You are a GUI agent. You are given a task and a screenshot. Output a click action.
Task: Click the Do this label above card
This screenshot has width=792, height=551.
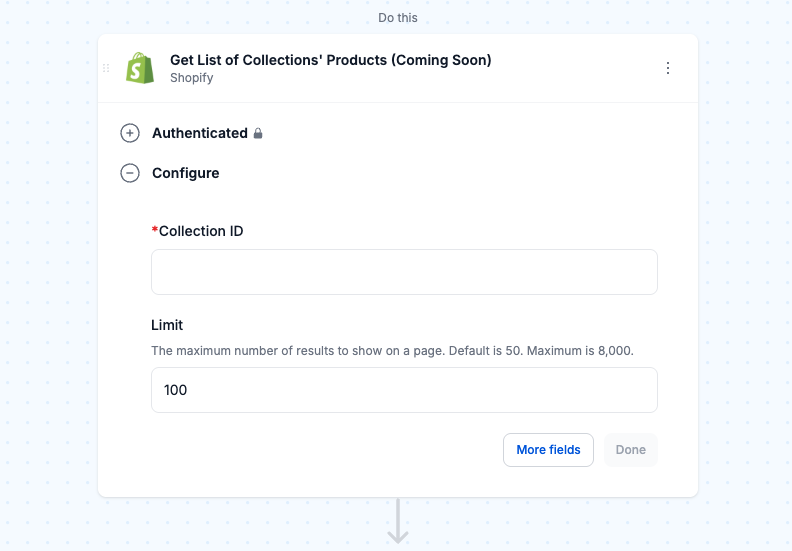click(x=398, y=18)
